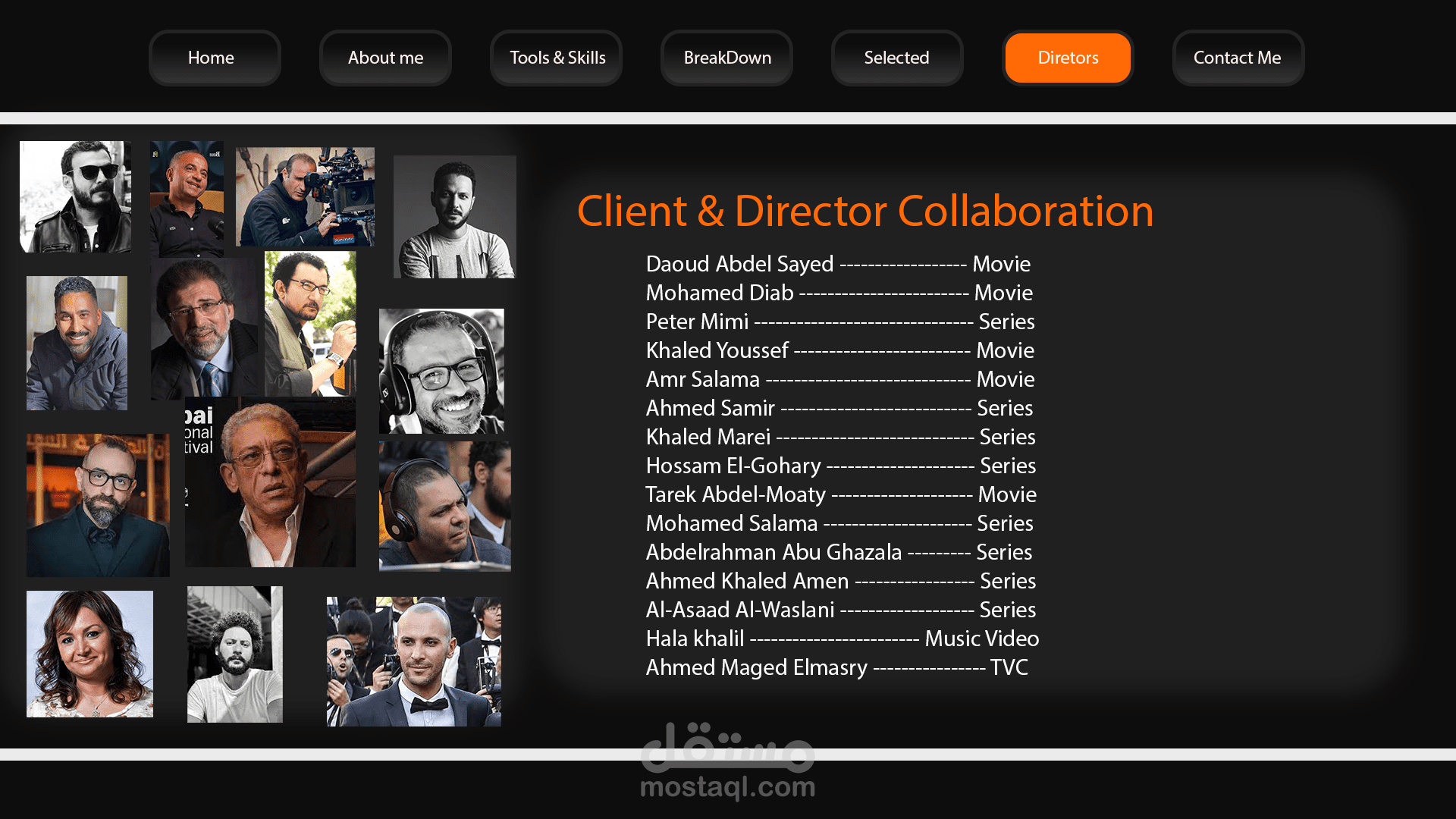Click black-and-white portrait with large headphones
The width and height of the screenshot is (1456, 819).
[x=441, y=371]
